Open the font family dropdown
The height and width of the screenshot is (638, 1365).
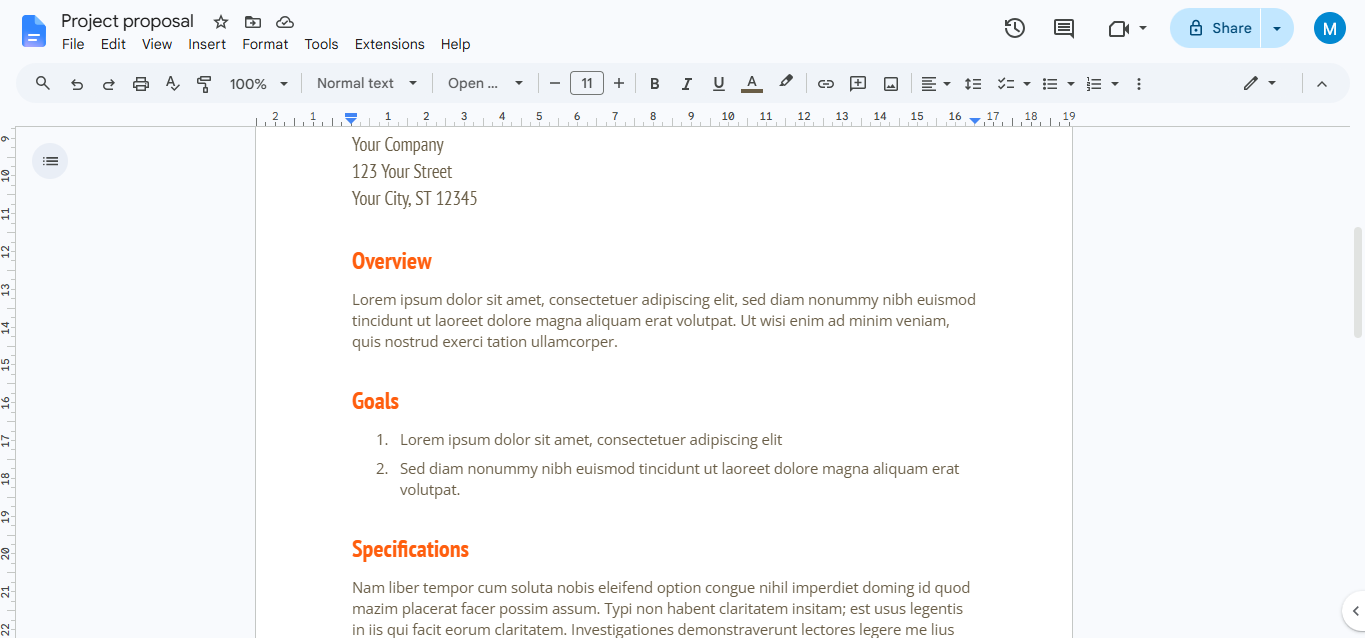pos(486,84)
